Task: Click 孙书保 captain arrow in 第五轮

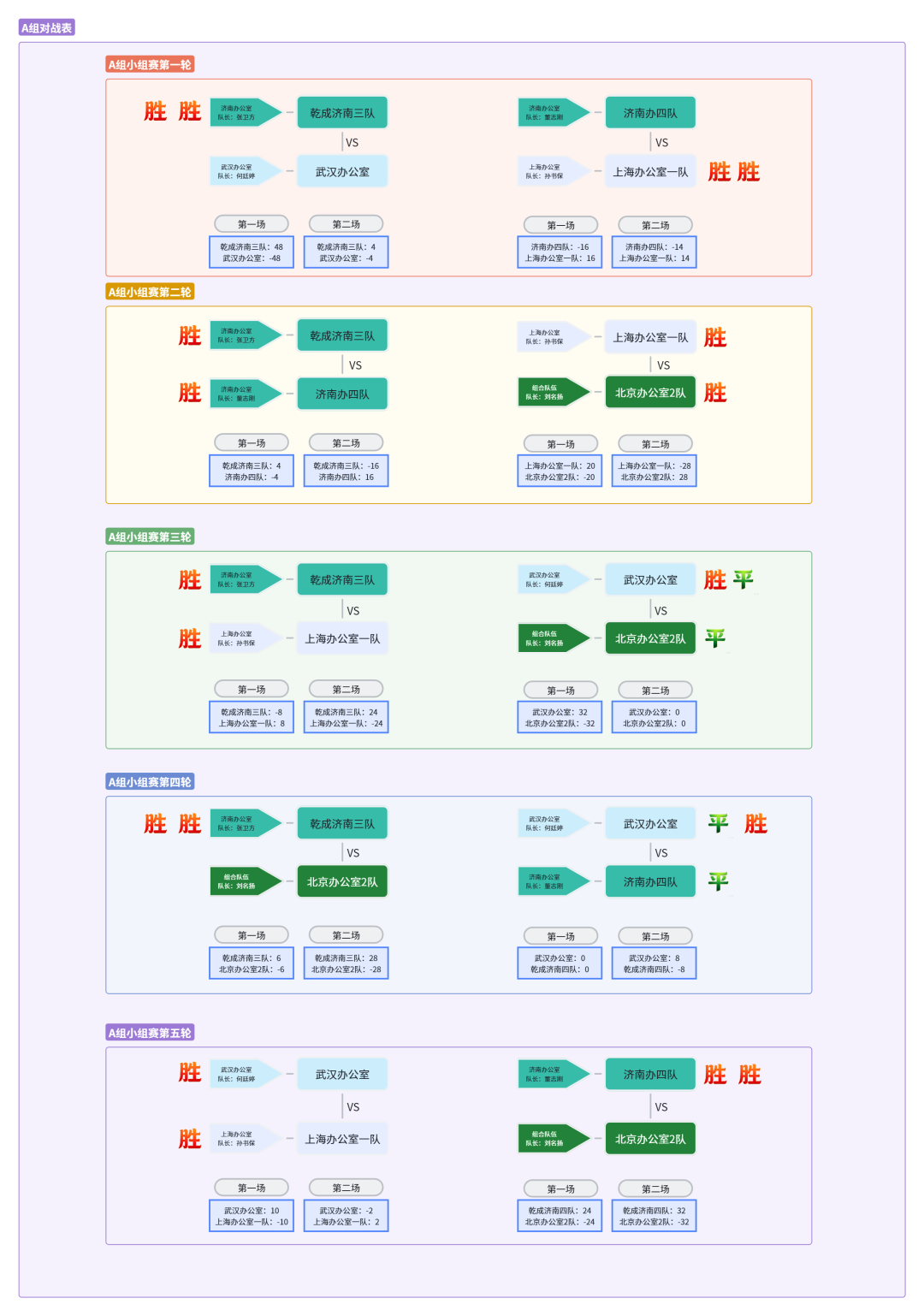Action: [246, 1139]
